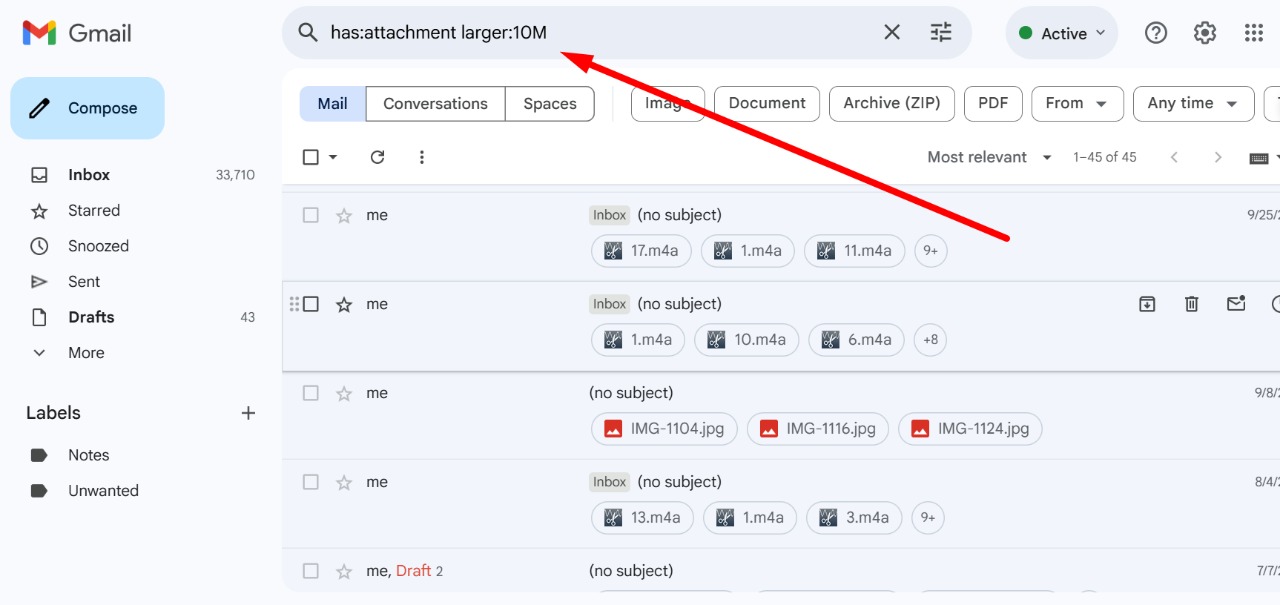Expand the +8 attachments chip
This screenshot has width=1280, height=605.
930,340
